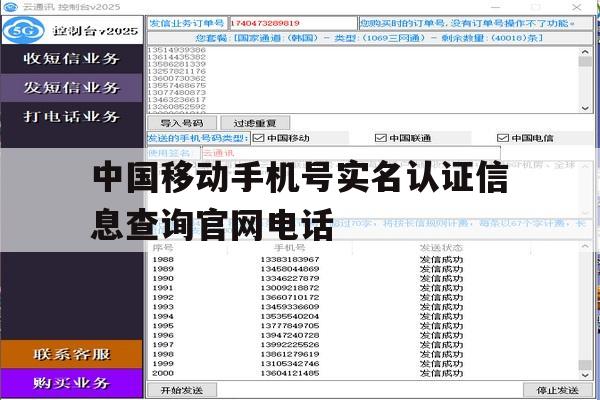
Task: Click number list scrollbar up arrow
Action: tap(585, 51)
